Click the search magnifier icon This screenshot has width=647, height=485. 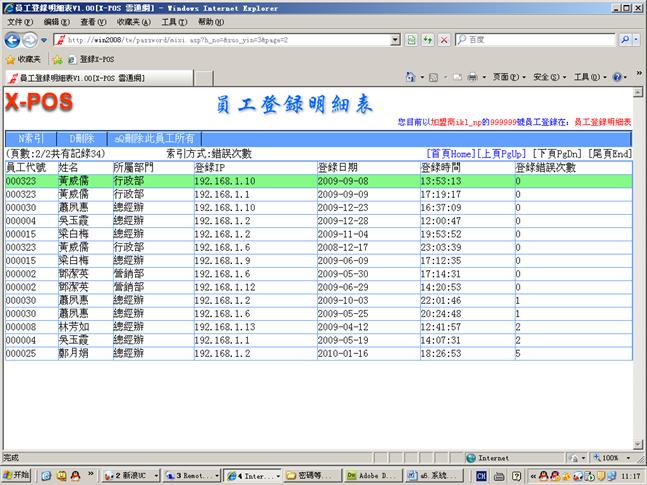coord(624,39)
